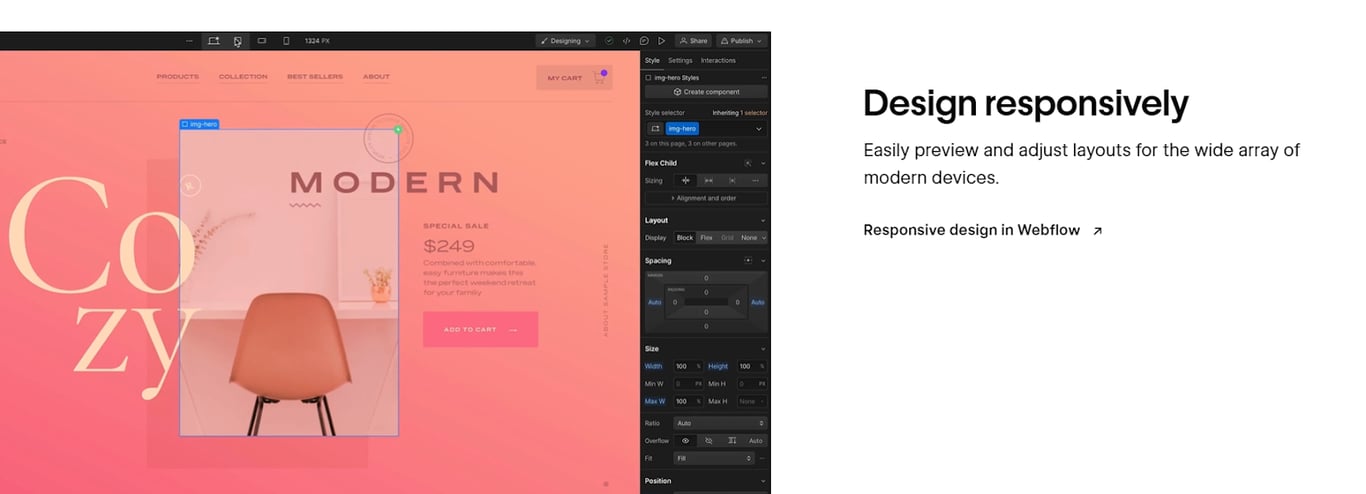
Task: Switch to the Settings tab
Action: 680,60
